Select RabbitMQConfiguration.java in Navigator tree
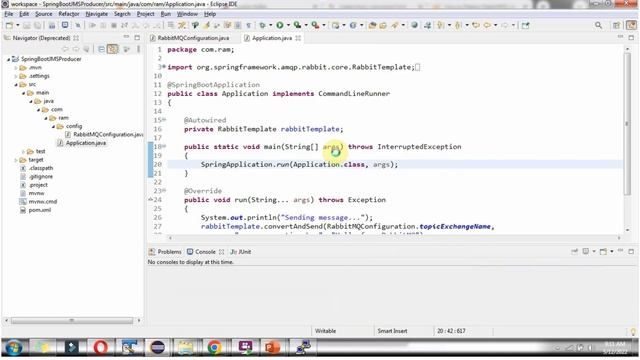Viewport: 640px width, 360px height. 104,135
